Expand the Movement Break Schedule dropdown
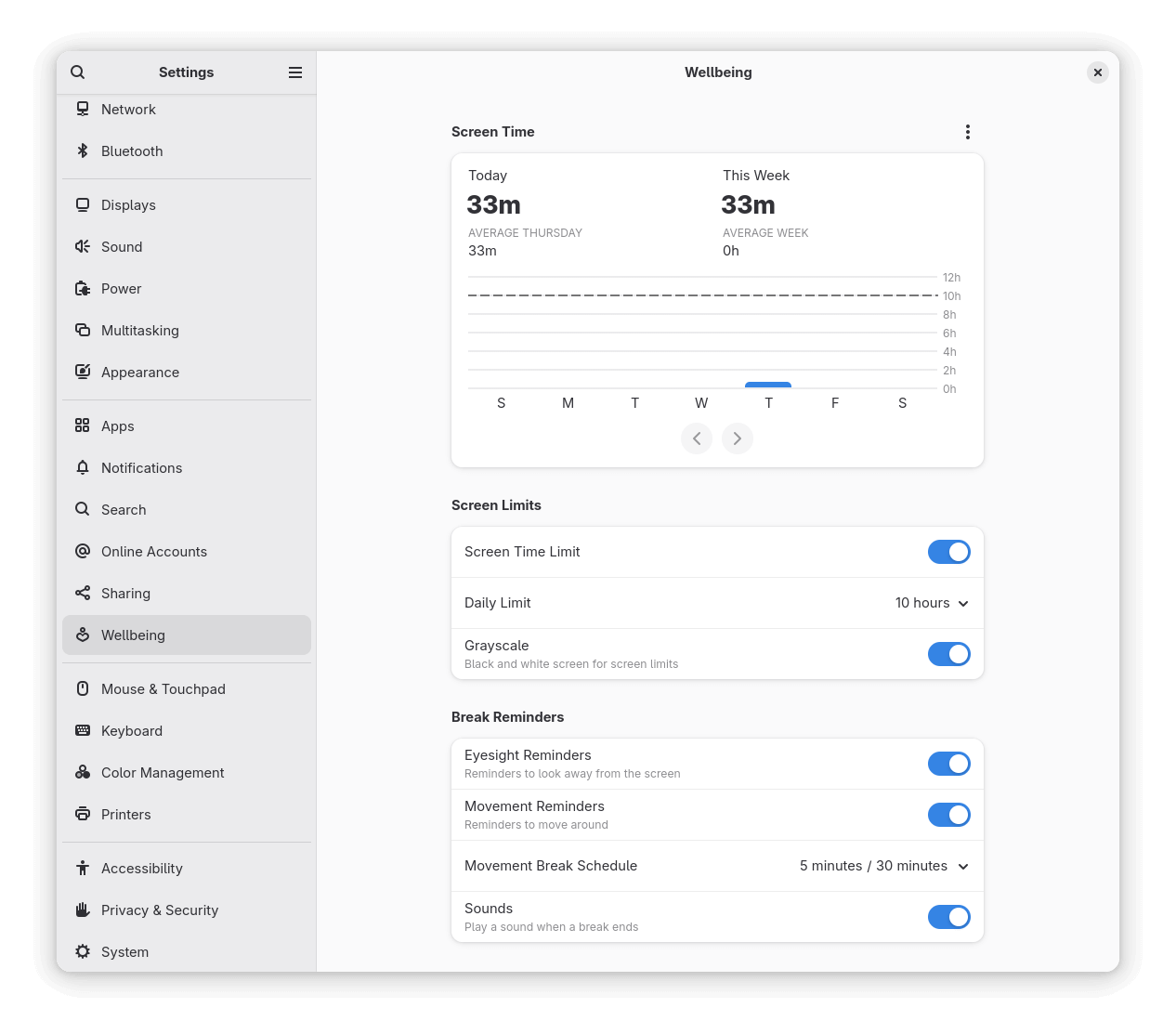 point(882,865)
